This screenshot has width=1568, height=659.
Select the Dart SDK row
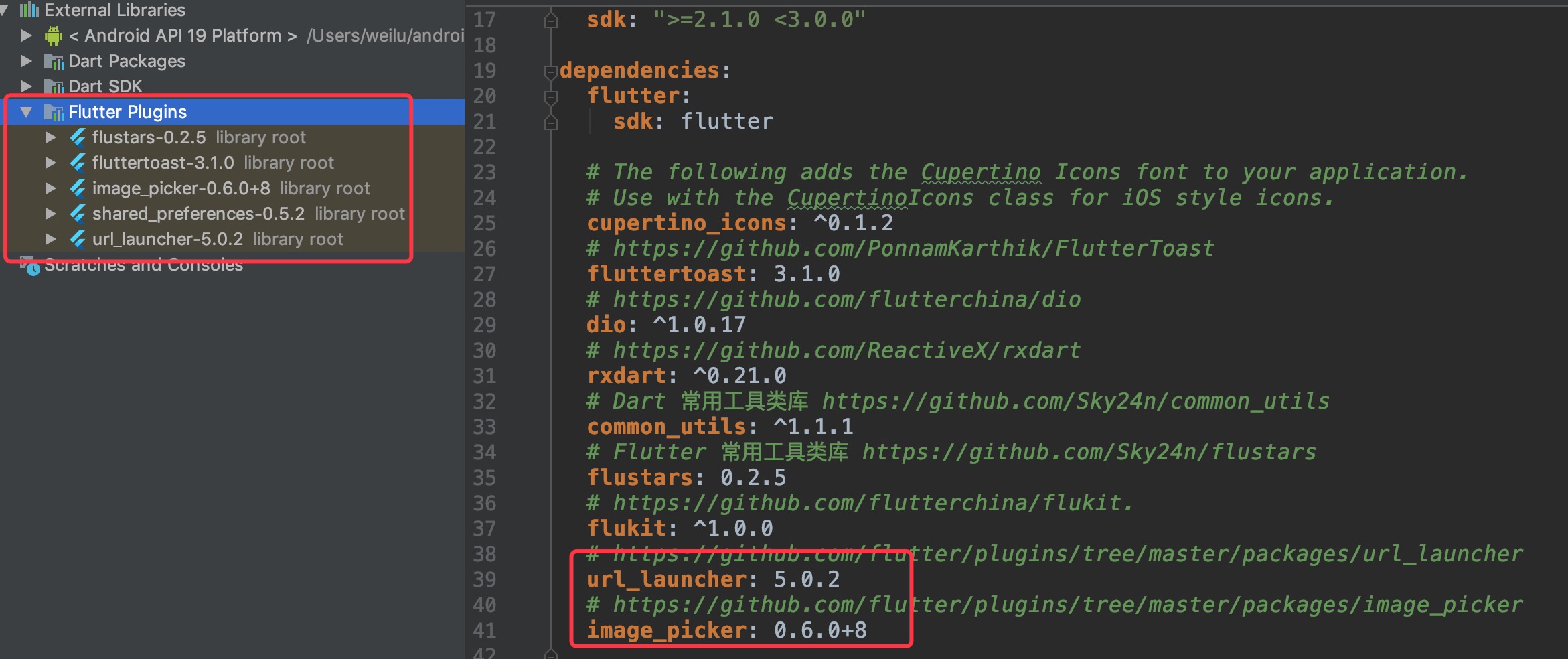(x=232, y=86)
